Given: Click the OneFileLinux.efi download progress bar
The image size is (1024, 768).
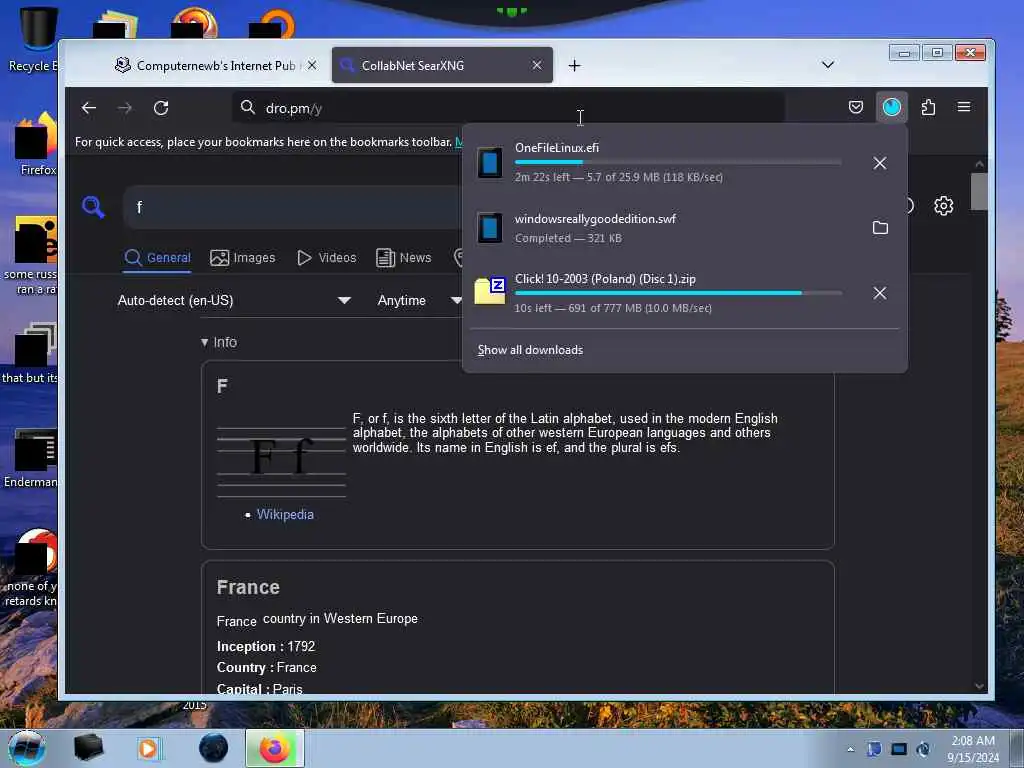Looking at the screenshot, I should click(678, 162).
